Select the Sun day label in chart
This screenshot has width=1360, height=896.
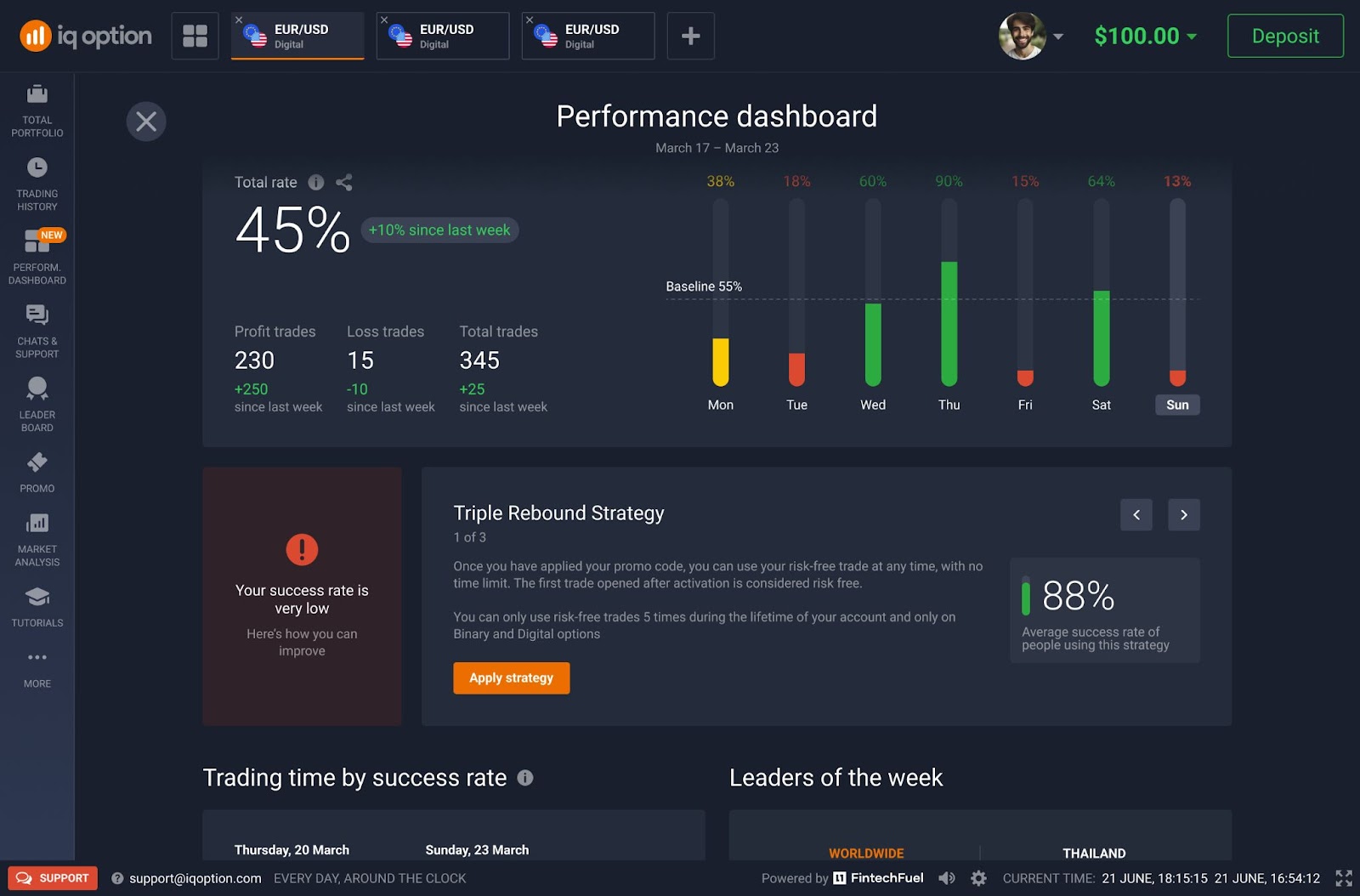click(1177, 405)
